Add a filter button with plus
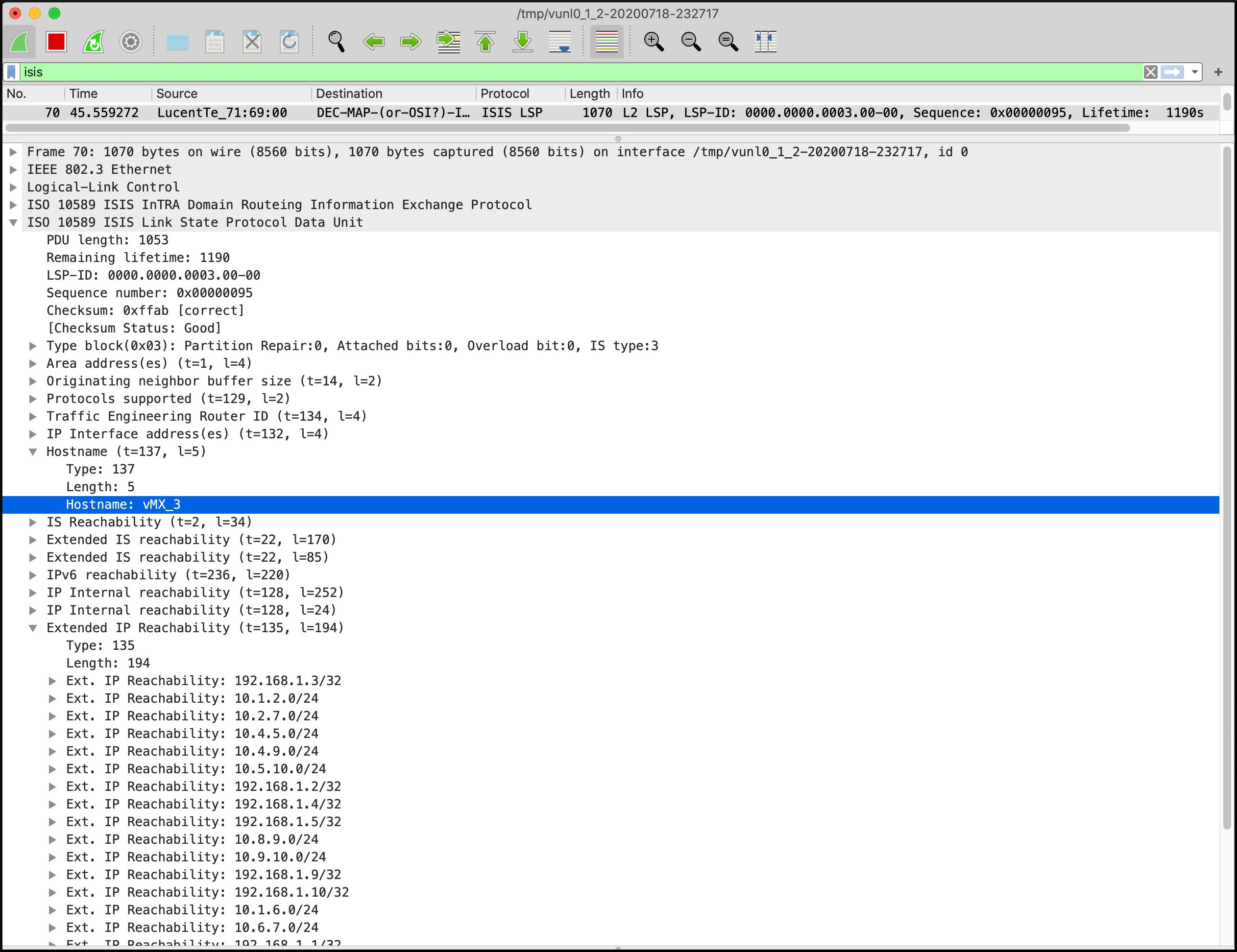Image resolution: width=1237 pixels, height=952 pixels. coord(1218,72)
